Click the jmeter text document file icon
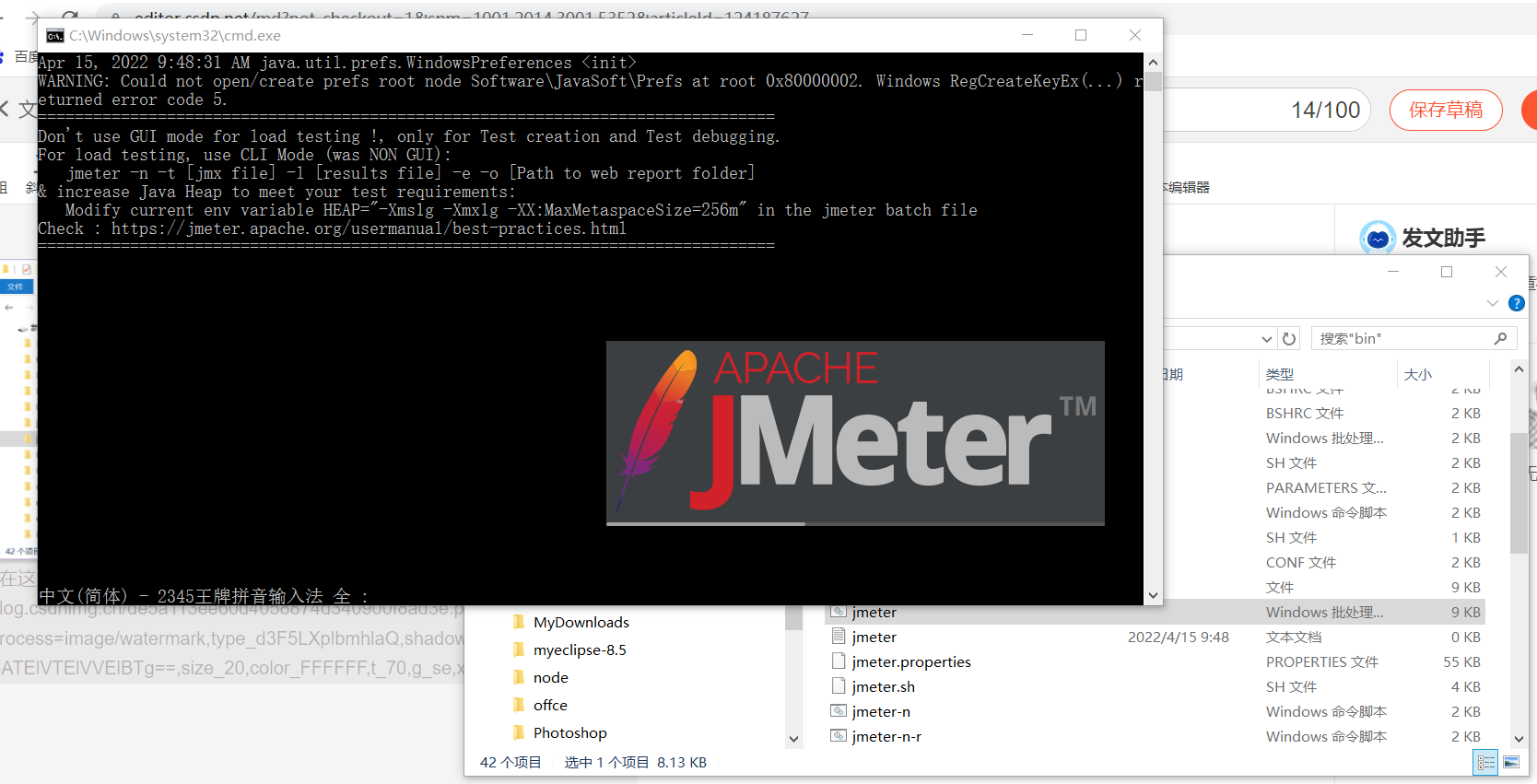The height and width of the screenshot is (784, 1537). coord(838,637)
